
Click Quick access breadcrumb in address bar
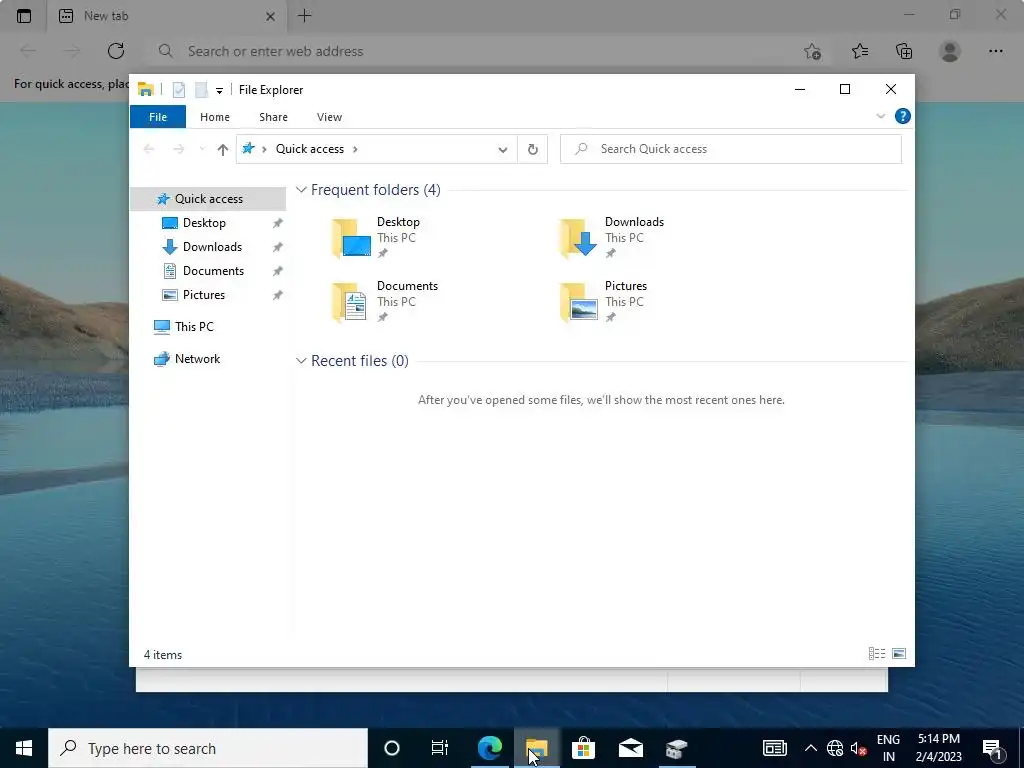click(310, 149)
